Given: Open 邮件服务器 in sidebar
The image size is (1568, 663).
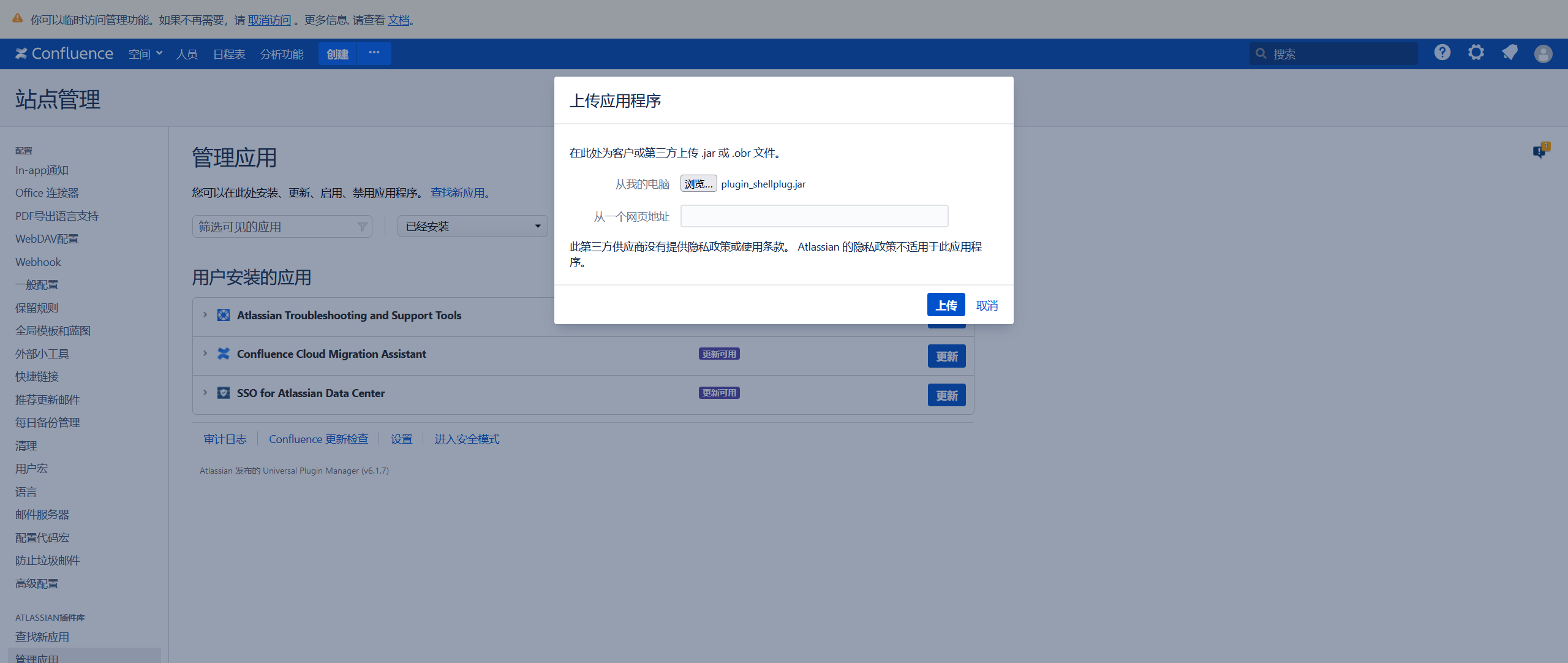Looking at the screenshot, I should 42,514.
